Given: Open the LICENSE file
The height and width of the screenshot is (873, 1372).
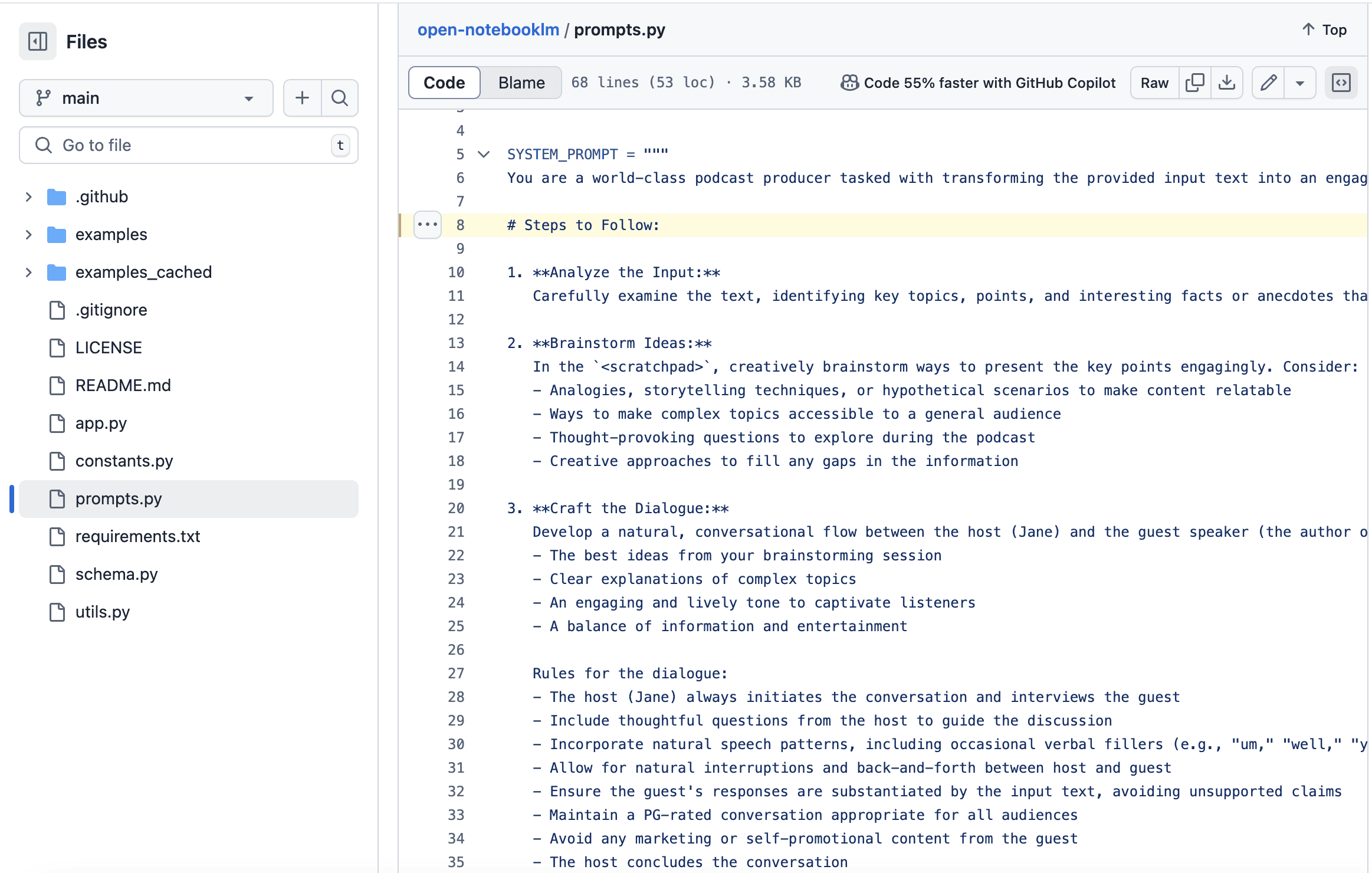Looking at the screenshot, I should 109,348.
